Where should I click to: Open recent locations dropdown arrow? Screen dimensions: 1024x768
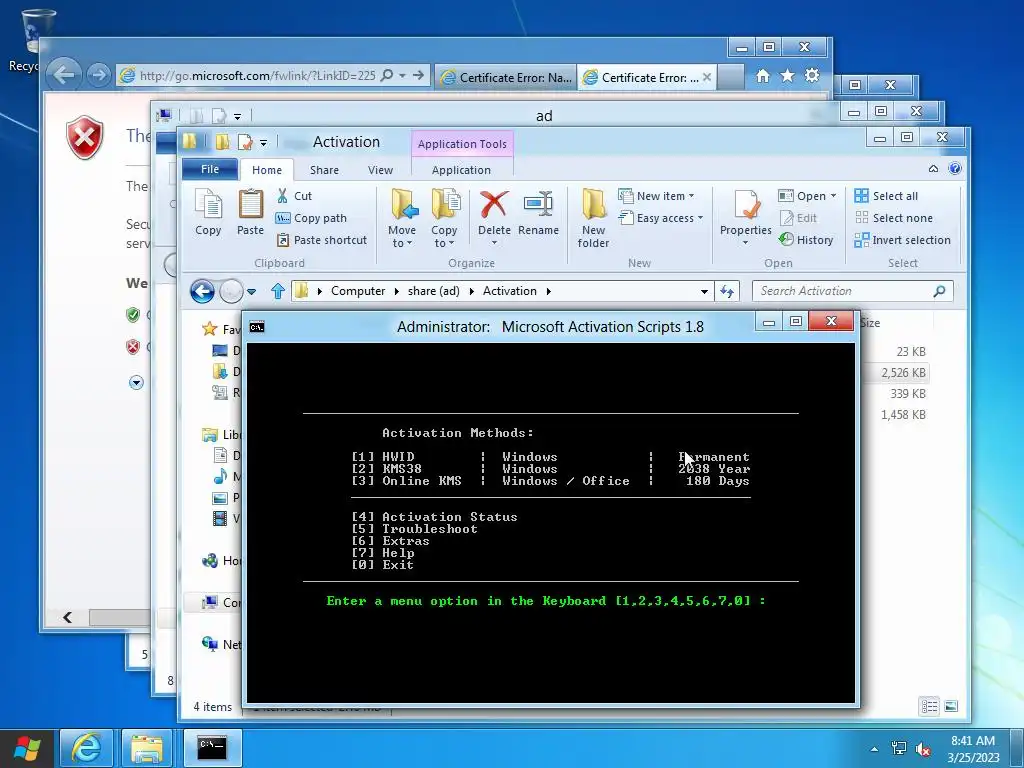(252, 291)
